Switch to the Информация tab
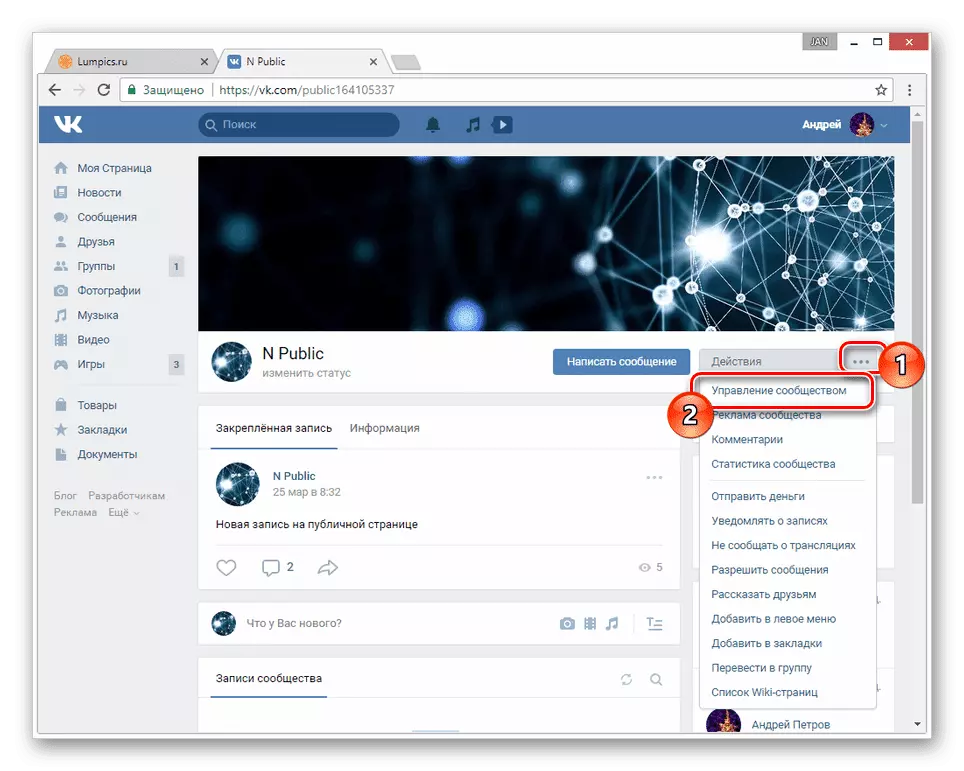This screenshot has width=964, height=771. [384, 428]
